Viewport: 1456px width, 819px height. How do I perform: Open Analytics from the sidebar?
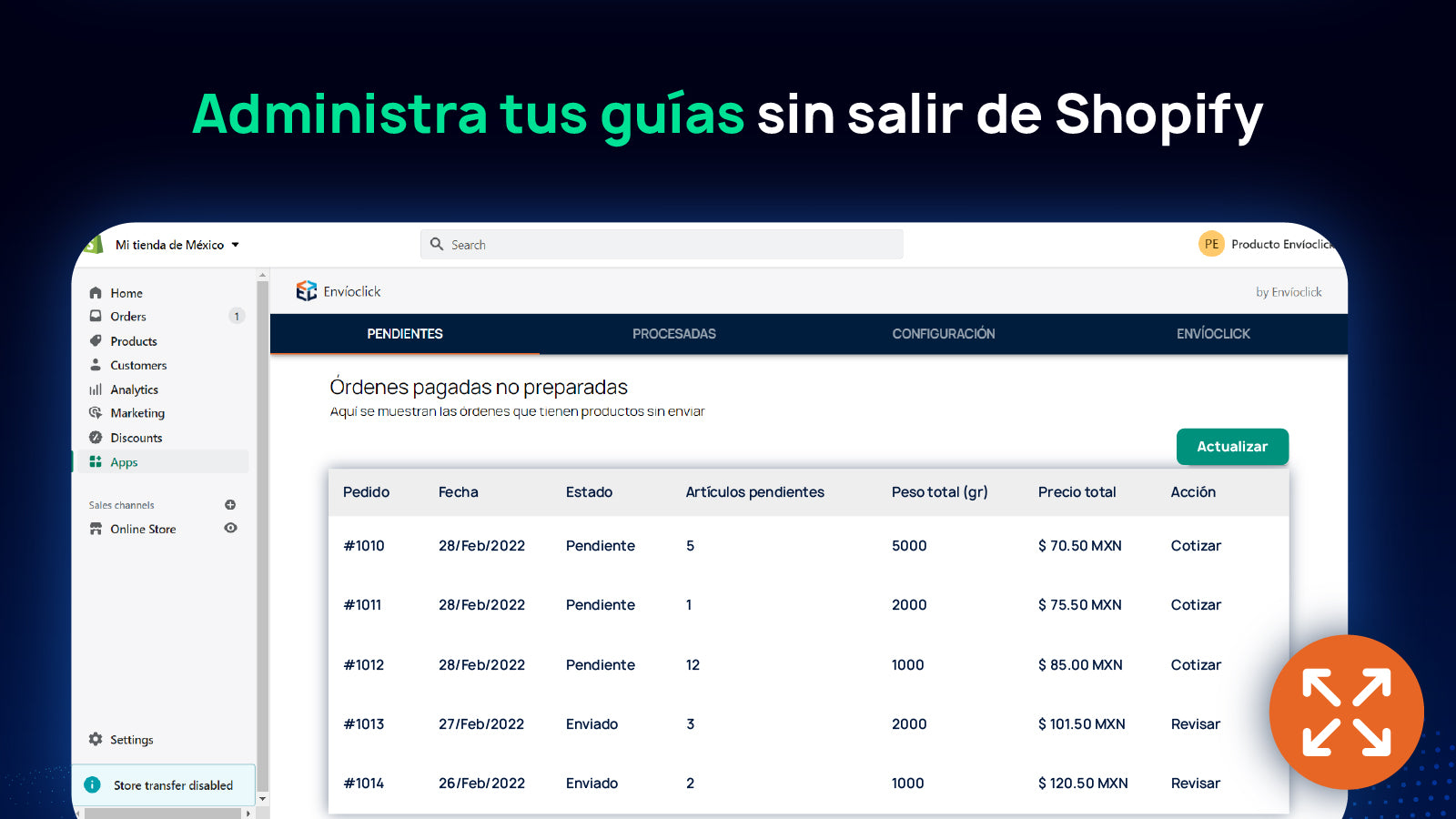coord(134,389)
